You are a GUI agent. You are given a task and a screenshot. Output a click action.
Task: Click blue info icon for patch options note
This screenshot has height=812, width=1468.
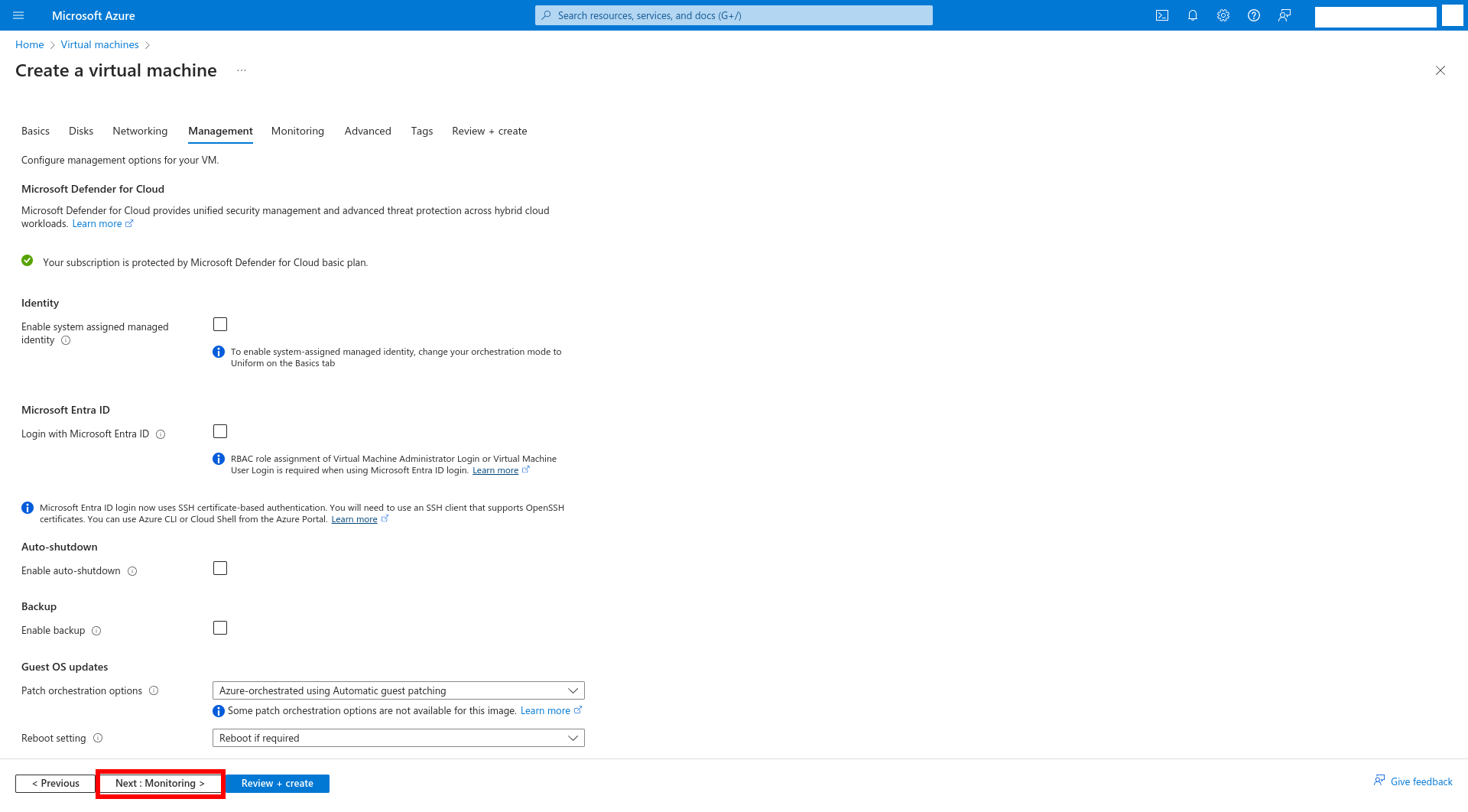tap(219, 711)
